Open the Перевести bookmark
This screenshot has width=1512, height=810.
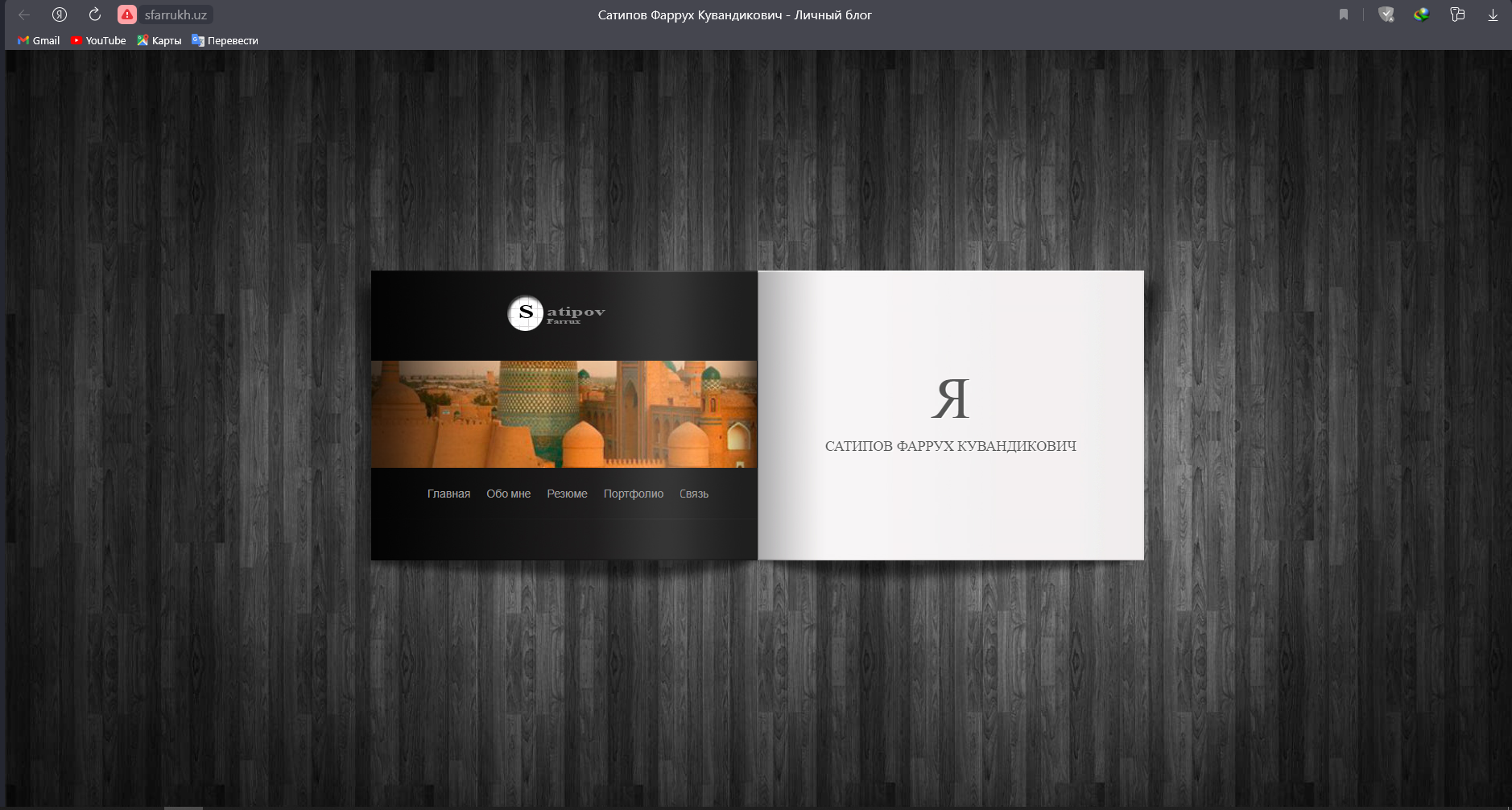(x=225, y=40)
